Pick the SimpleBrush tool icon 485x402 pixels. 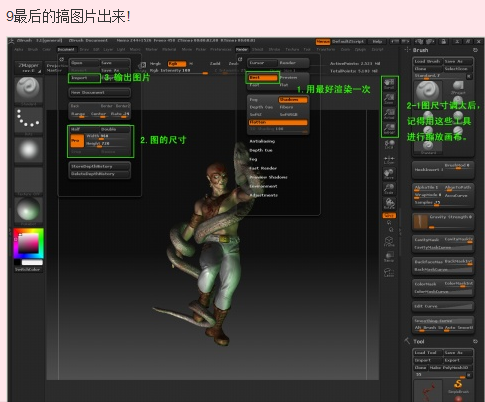[458, 387]
